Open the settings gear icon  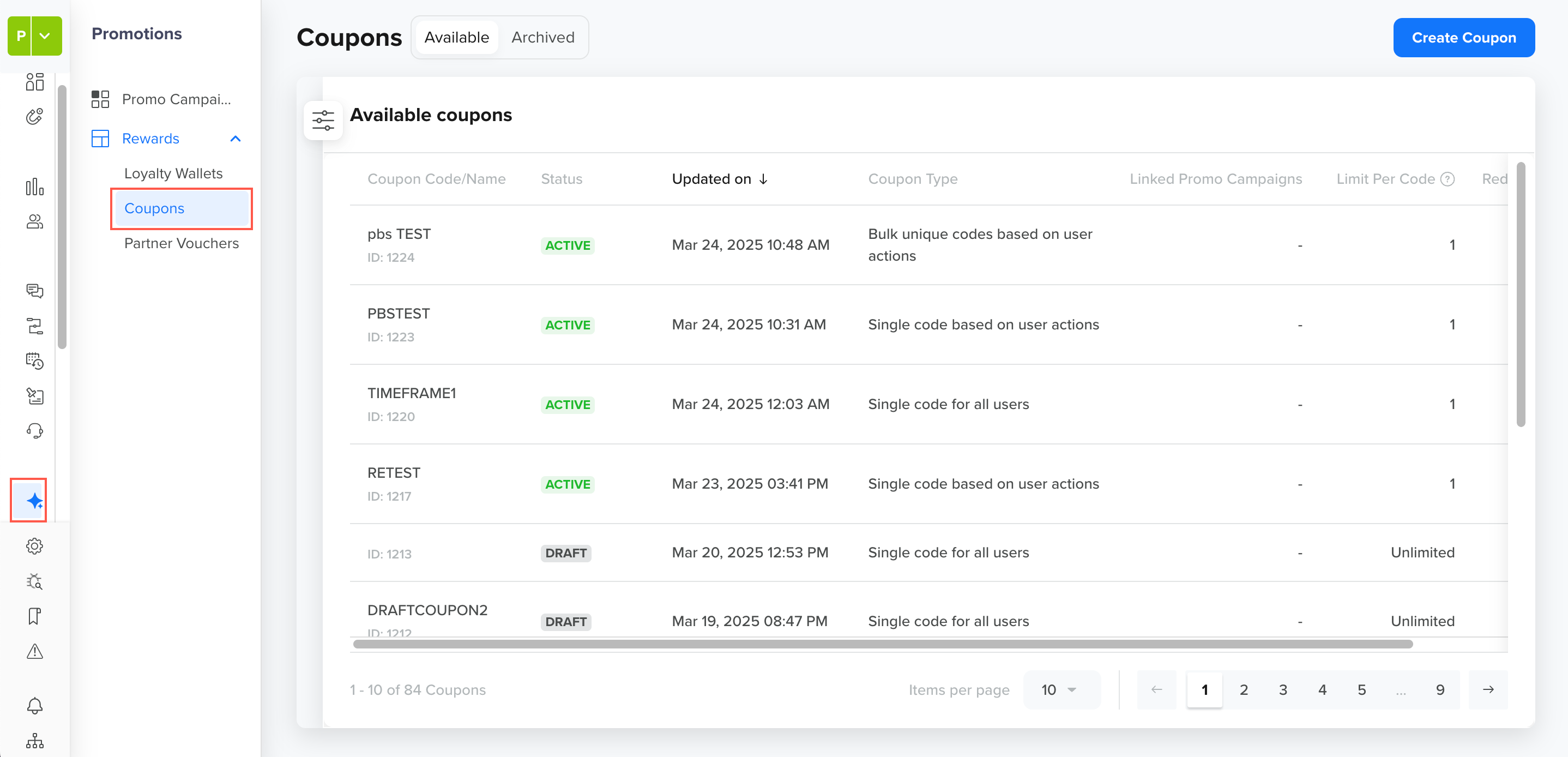point(35,546)
